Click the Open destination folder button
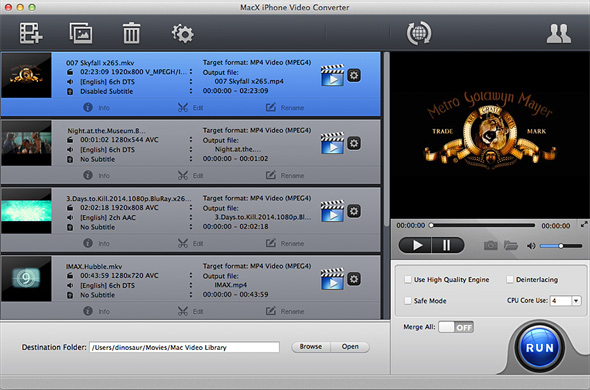590x390 pixels. (350, 346)
